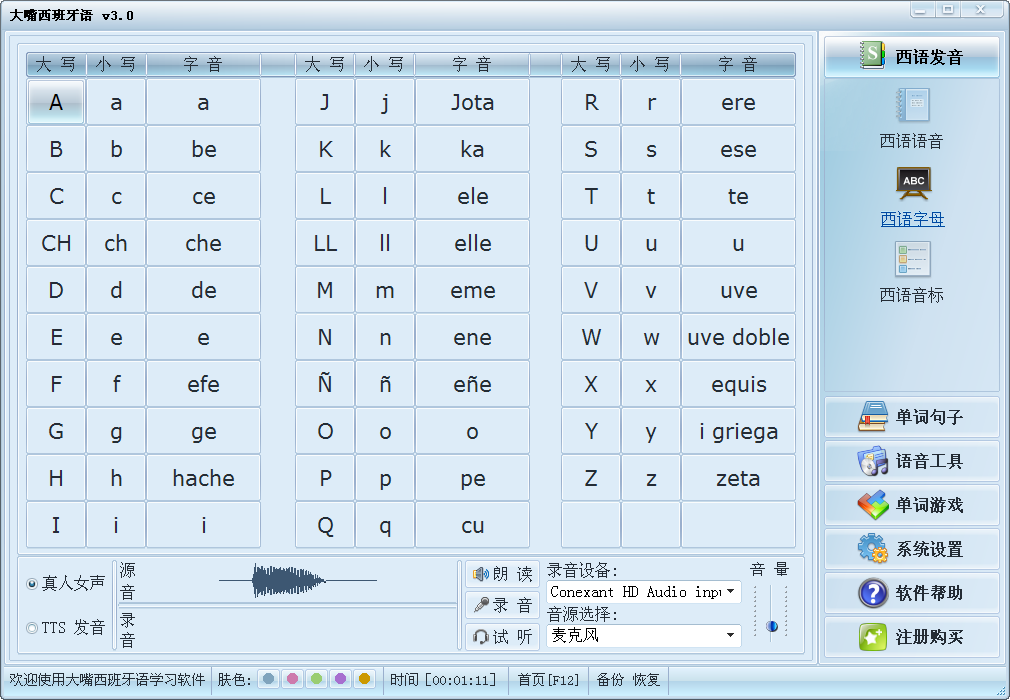The image size is (1010, 700).
Task: Click the 录音 record button
Action: (502, 605)
